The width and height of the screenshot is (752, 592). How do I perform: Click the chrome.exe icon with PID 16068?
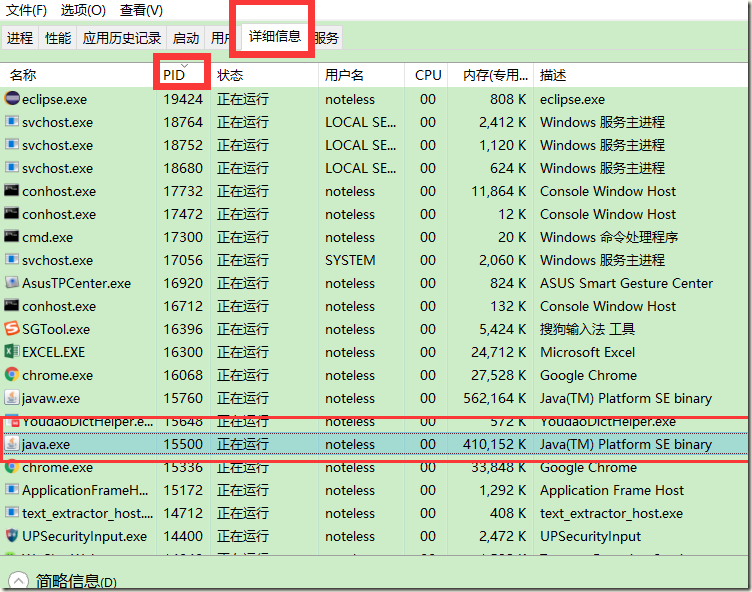(x=12, y=374)
